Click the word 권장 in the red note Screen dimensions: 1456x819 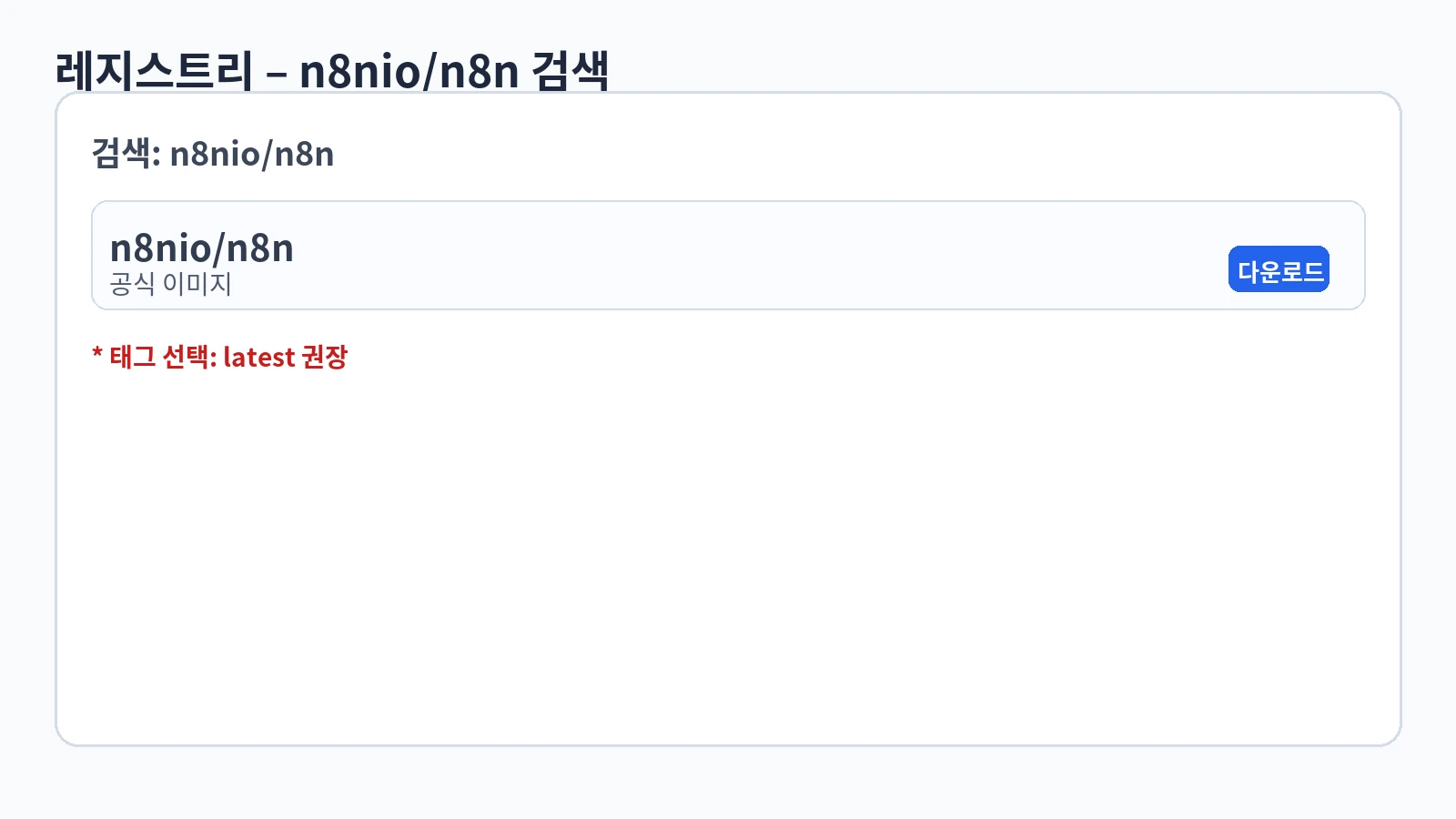click(x=325, y=357)
